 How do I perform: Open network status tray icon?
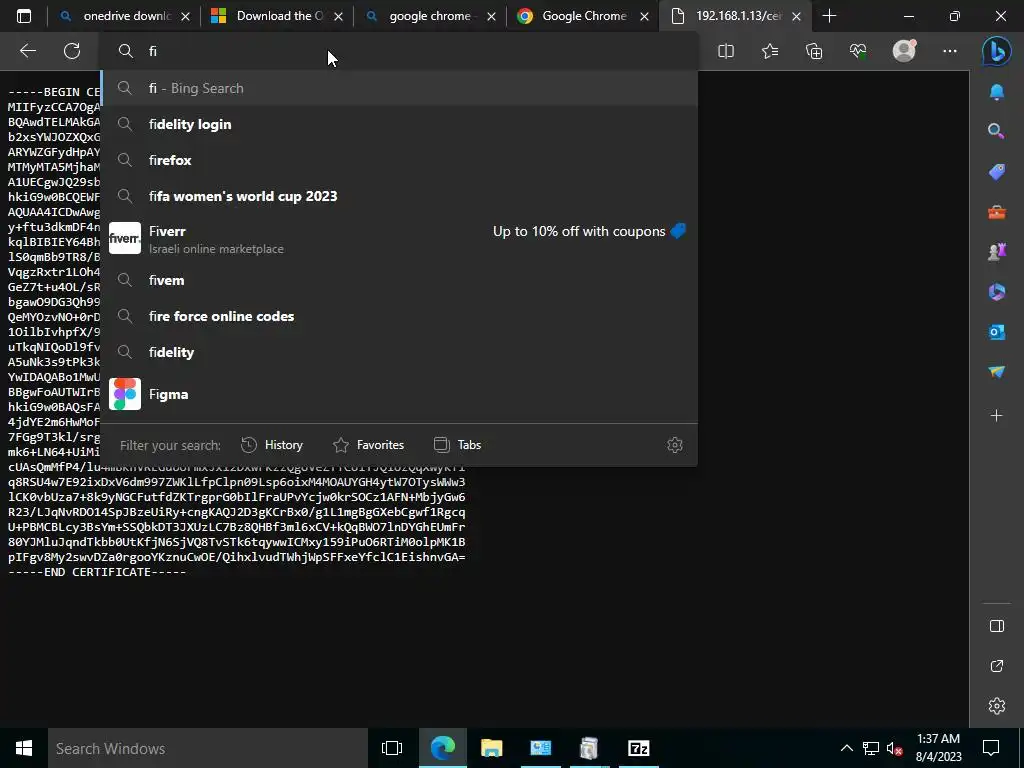point(871,748)
